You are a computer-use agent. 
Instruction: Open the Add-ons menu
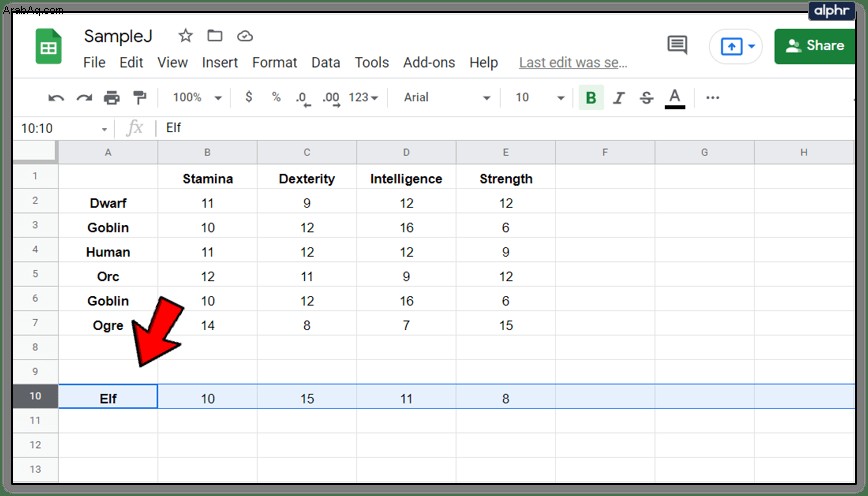(429, 63)
